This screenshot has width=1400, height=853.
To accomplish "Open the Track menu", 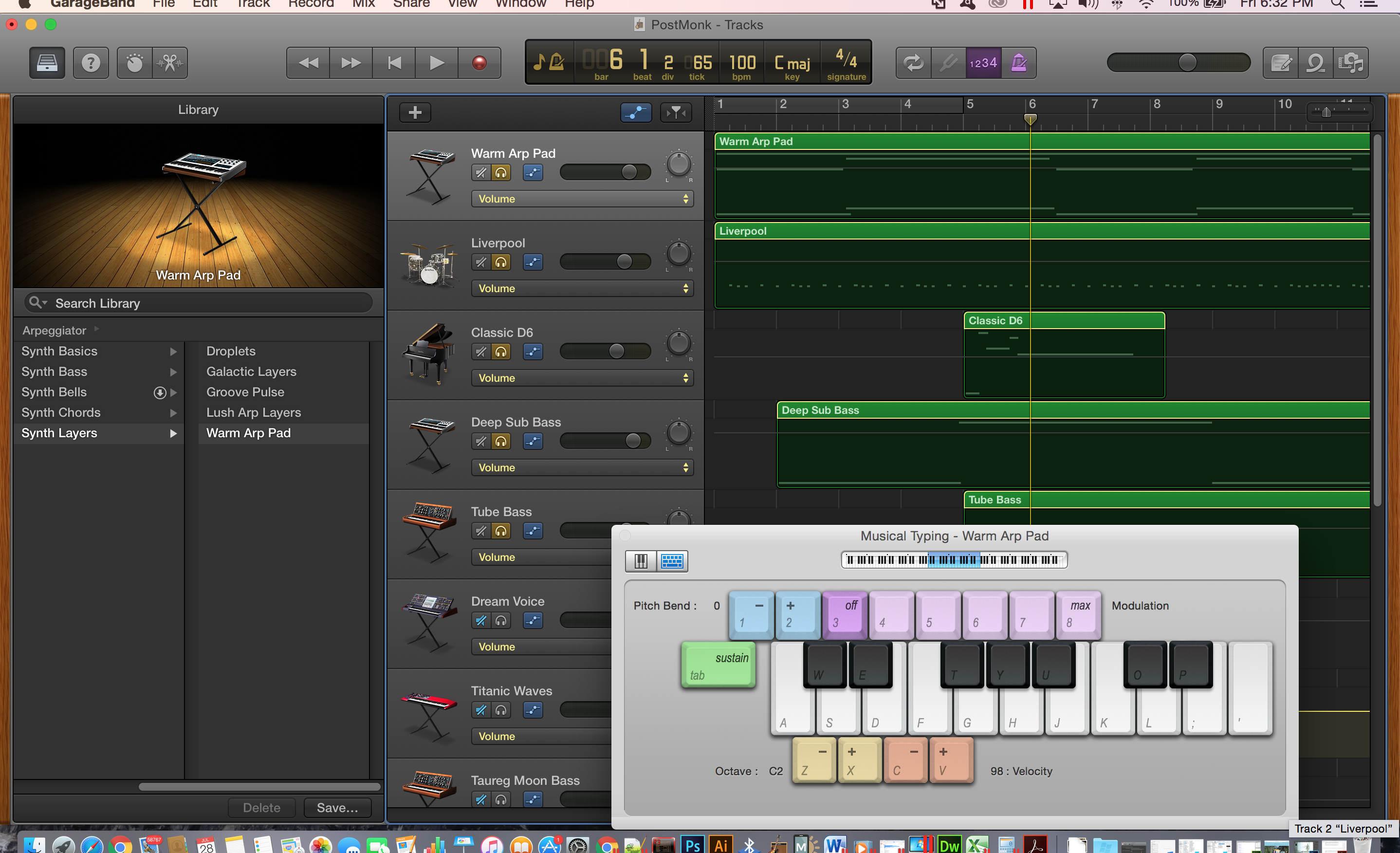I will coord(252,4).
